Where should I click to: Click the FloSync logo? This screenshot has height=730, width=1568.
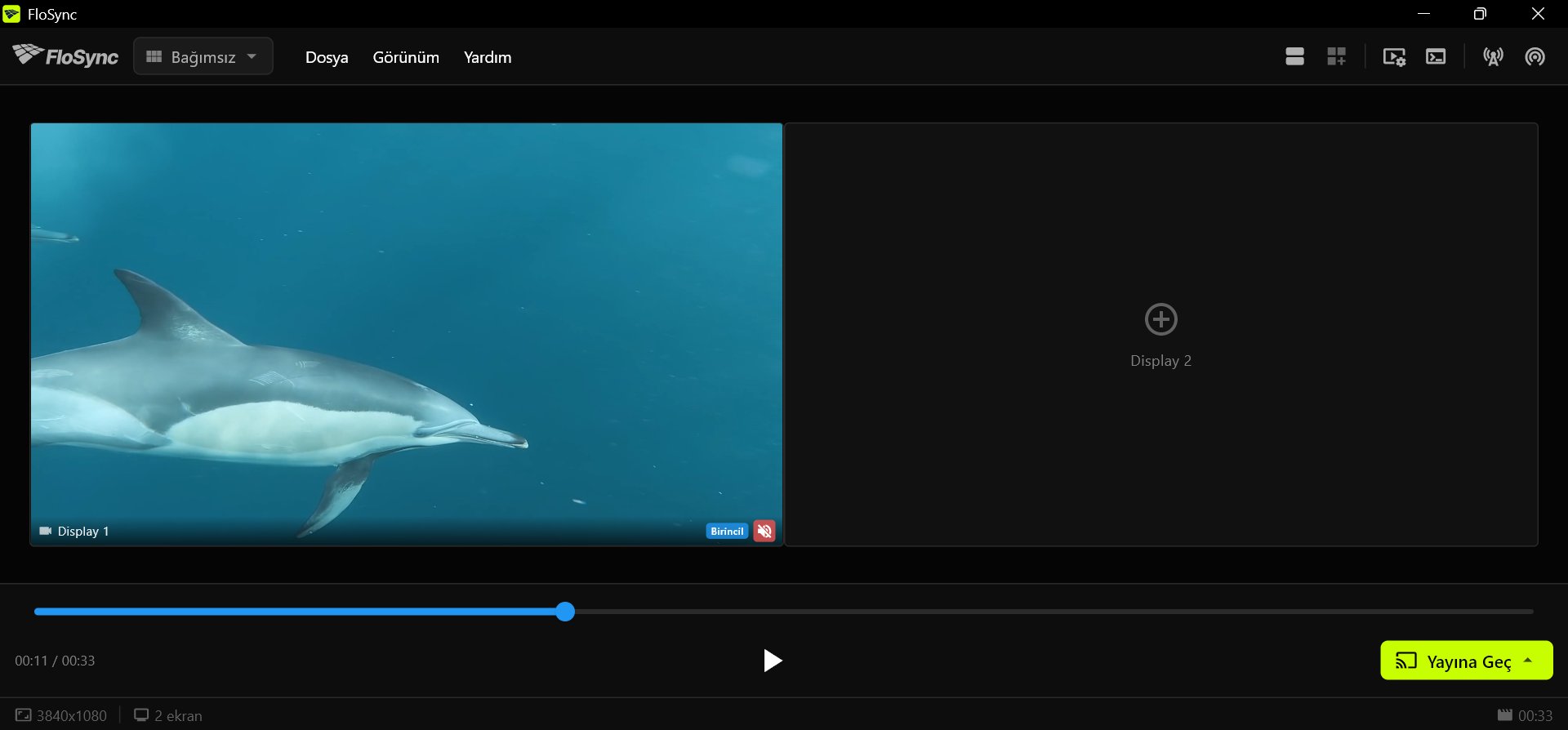[65, 56]
